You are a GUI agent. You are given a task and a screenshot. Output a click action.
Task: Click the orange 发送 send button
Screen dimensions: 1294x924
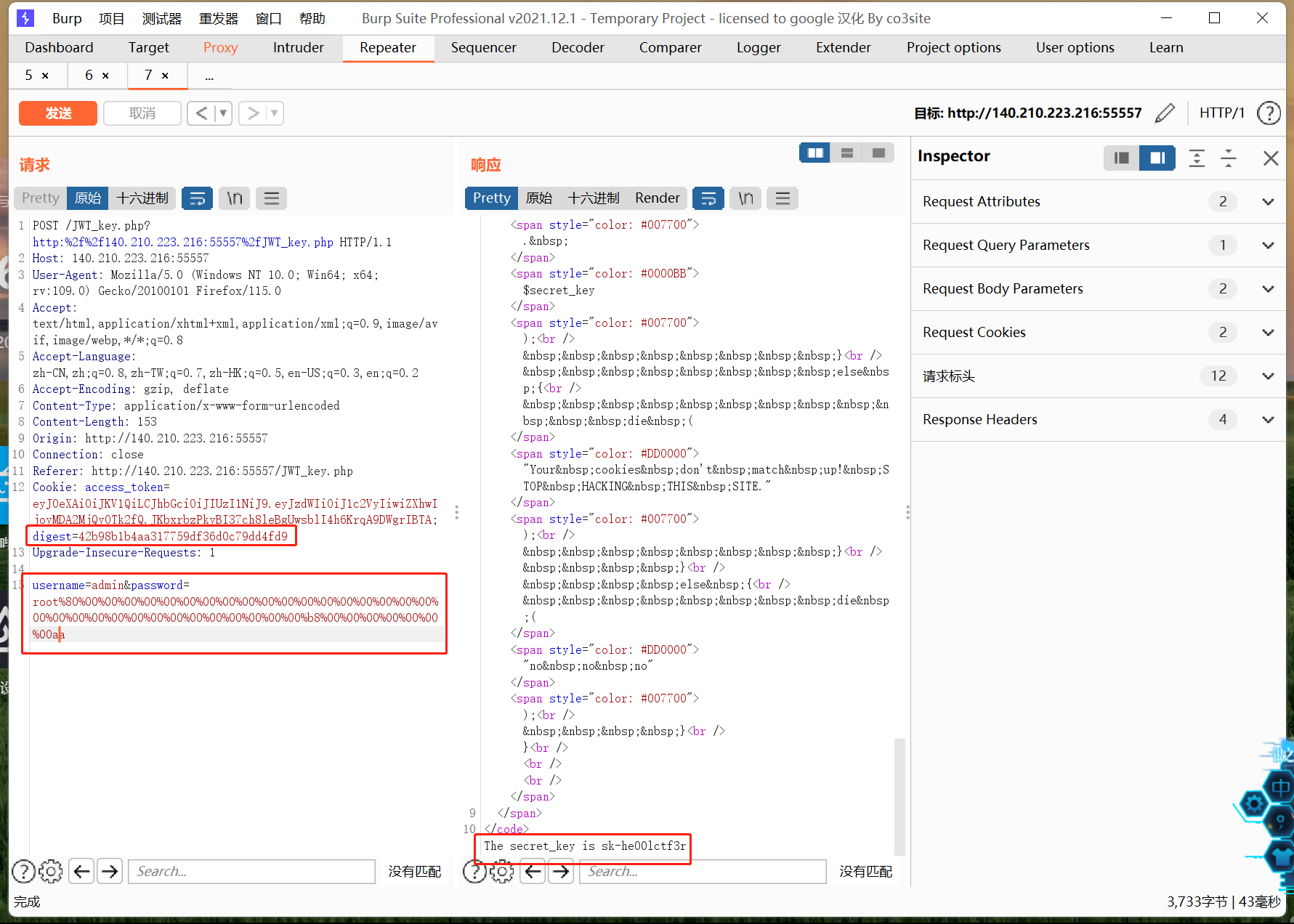[x=58, y=113]
